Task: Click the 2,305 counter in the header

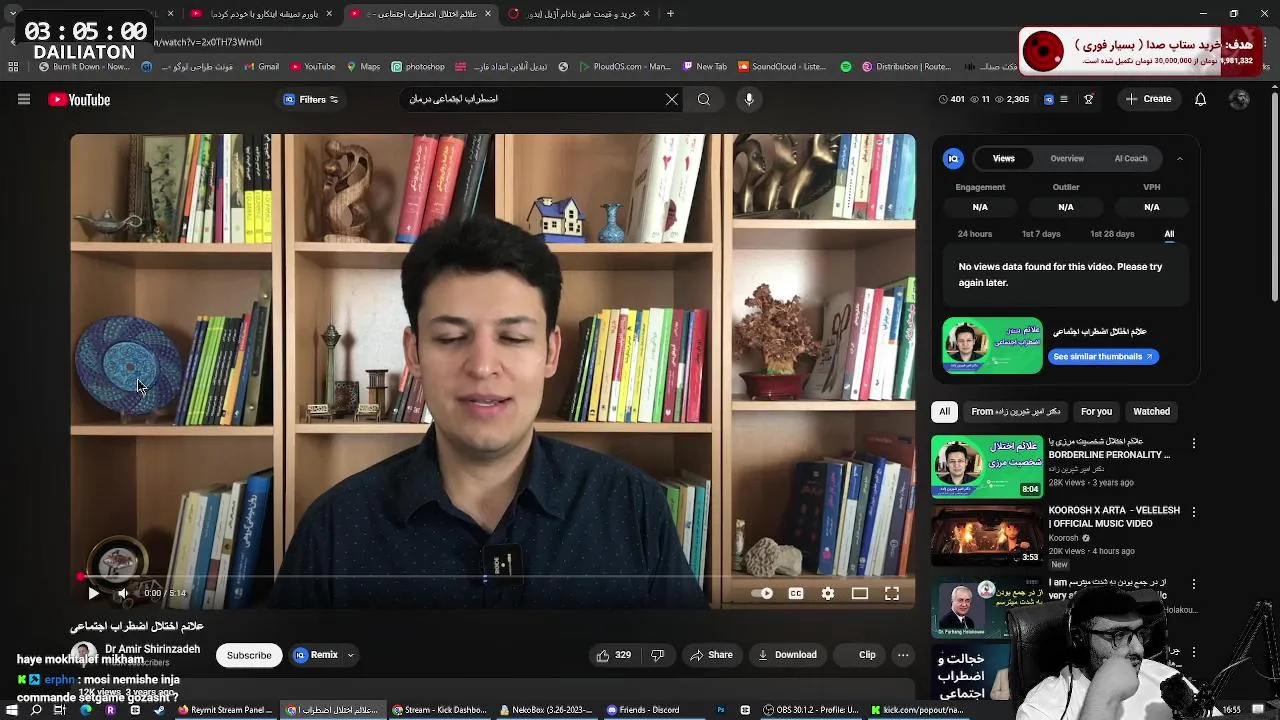Action: click(1011, 99)
